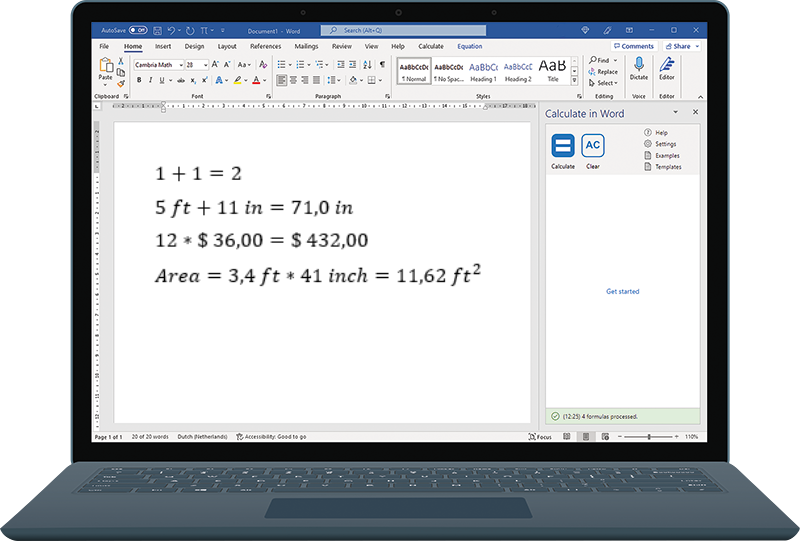Expand the Select dropdown in the Editing group
The width and height of the screenshot is (800, 541).
(x=604, y=83)
